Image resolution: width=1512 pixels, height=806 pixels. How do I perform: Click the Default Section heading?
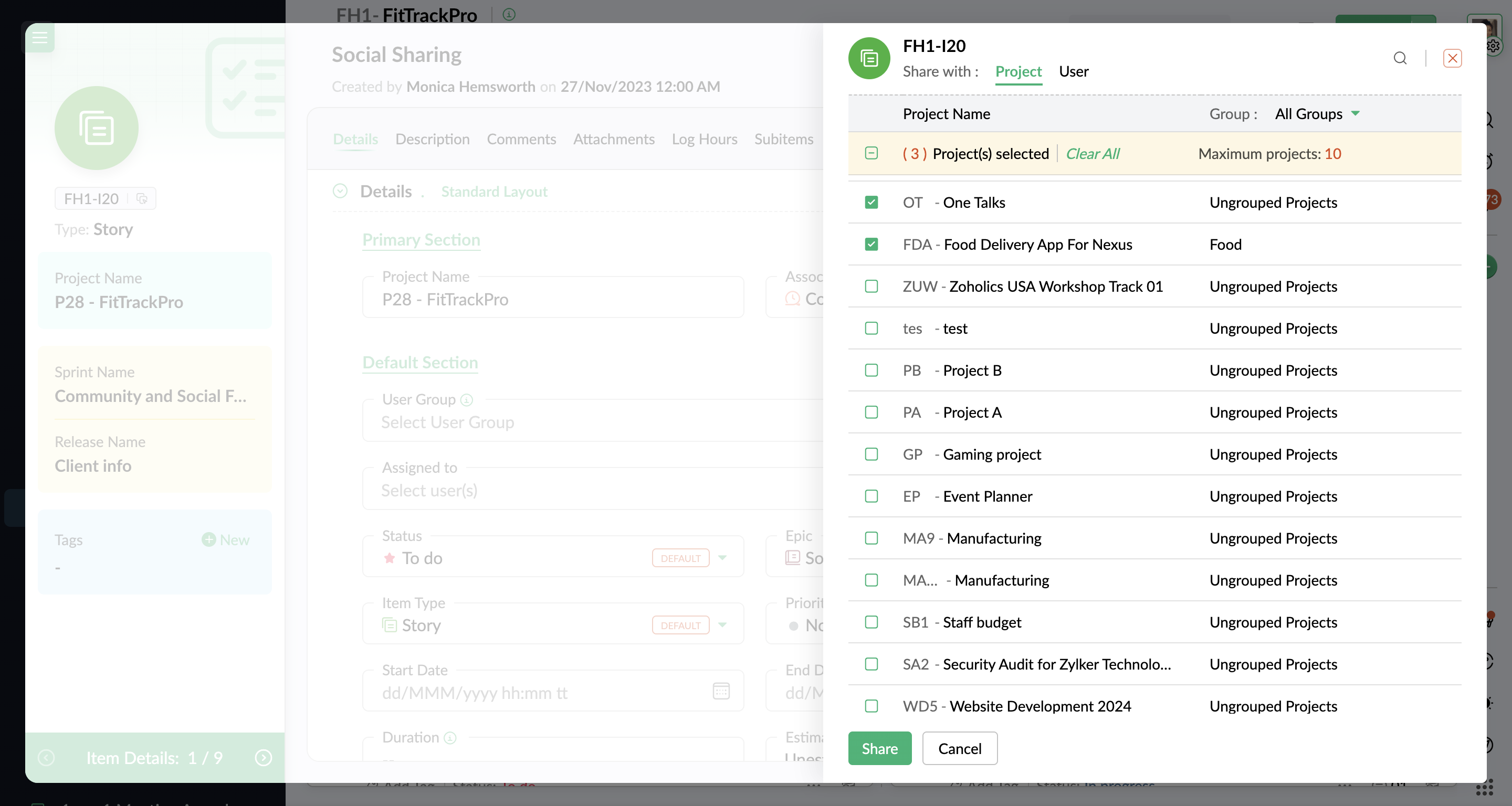click(419, 363)
